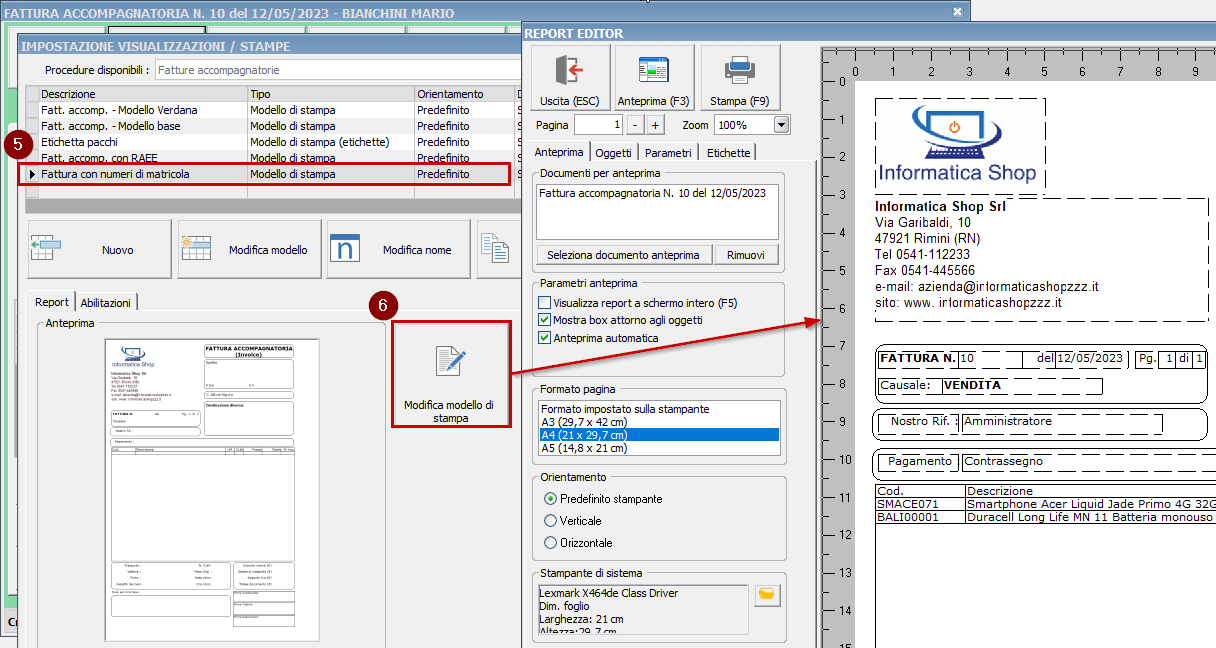Increase page number with plus button
The width and height of the screenshot is (1216, 648).
click(656, 125)
